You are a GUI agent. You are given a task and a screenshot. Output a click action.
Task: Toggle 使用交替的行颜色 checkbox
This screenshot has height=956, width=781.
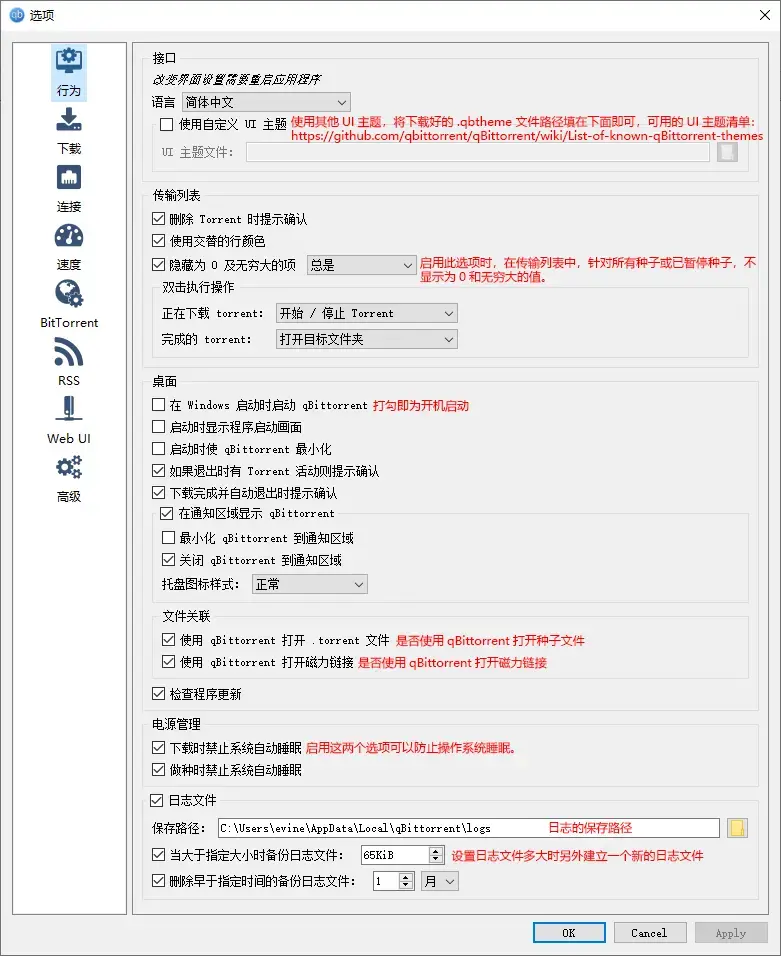pyautogui.click(x=159, y=240)
